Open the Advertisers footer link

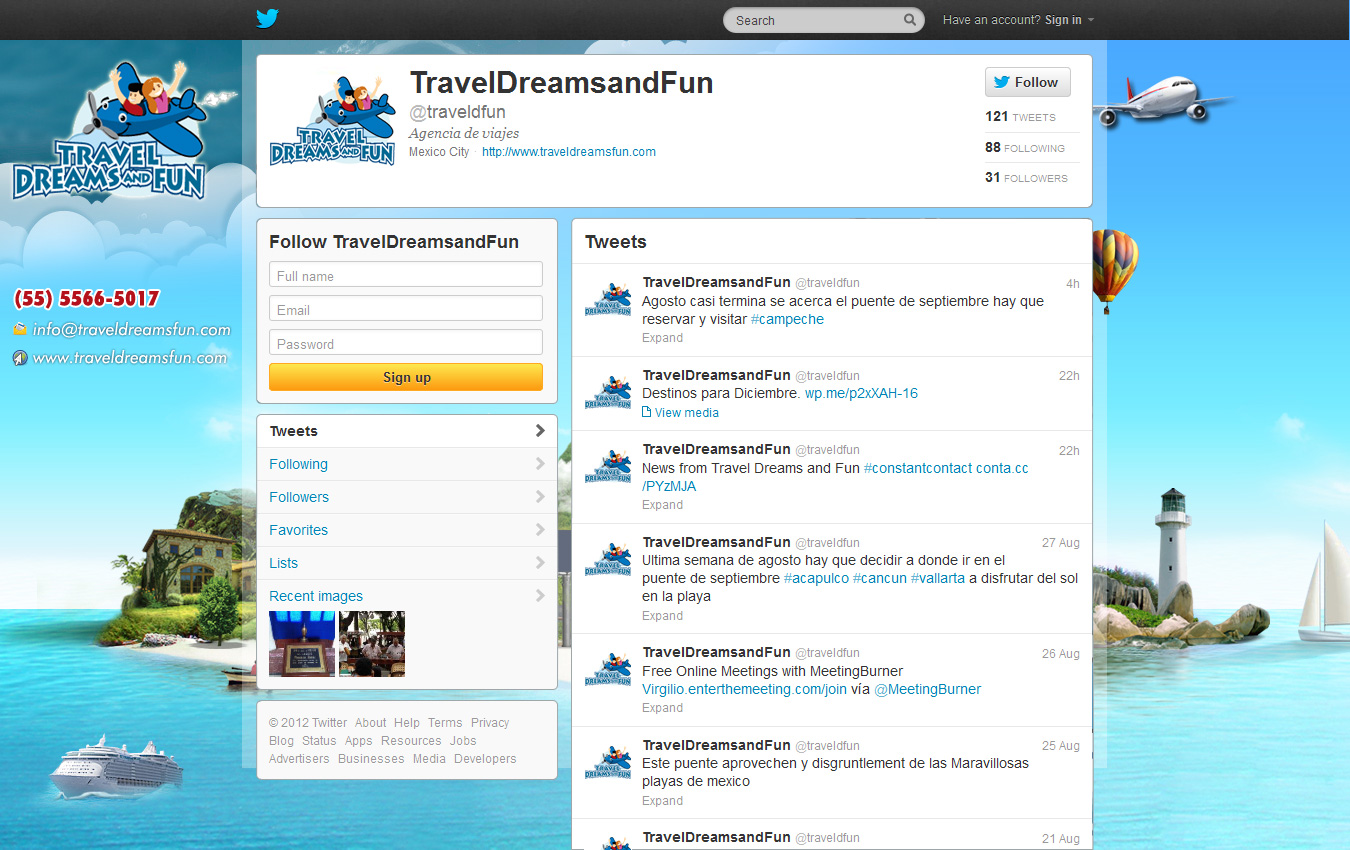click(299, 759)
